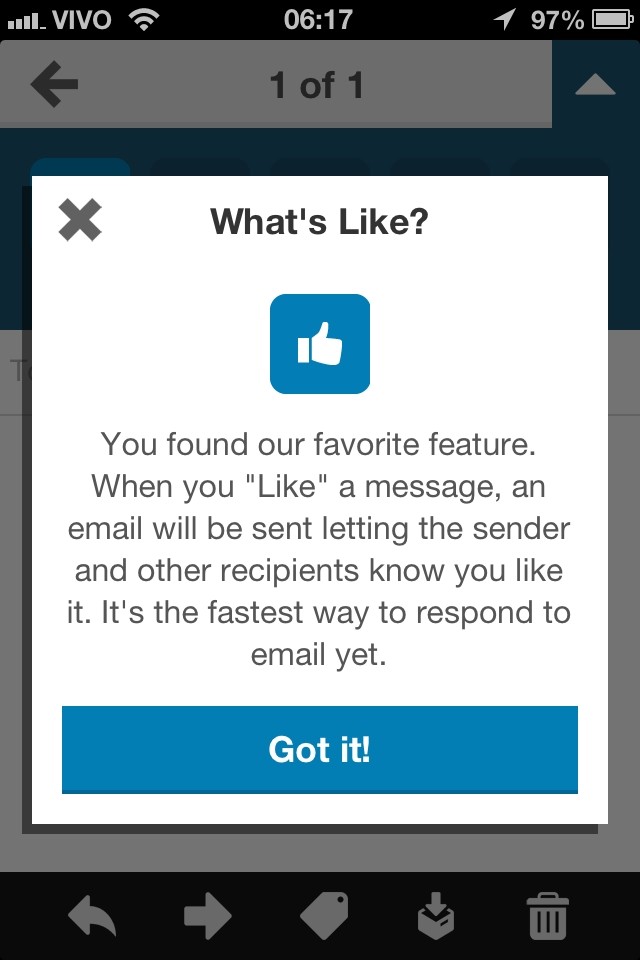Tap the 97% battery indicator
The height and width of the screenshot is (960, 640).
point(581,20)
